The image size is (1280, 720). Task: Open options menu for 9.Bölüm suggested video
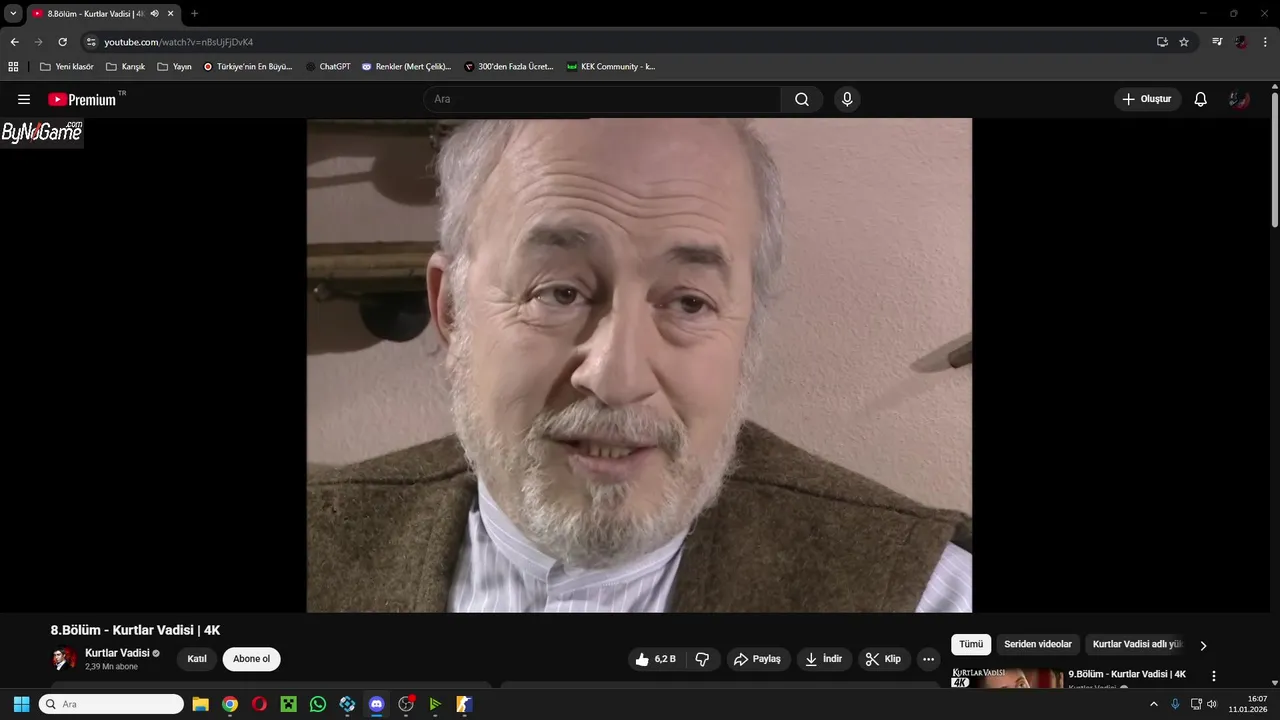[x=1214, y=676]
